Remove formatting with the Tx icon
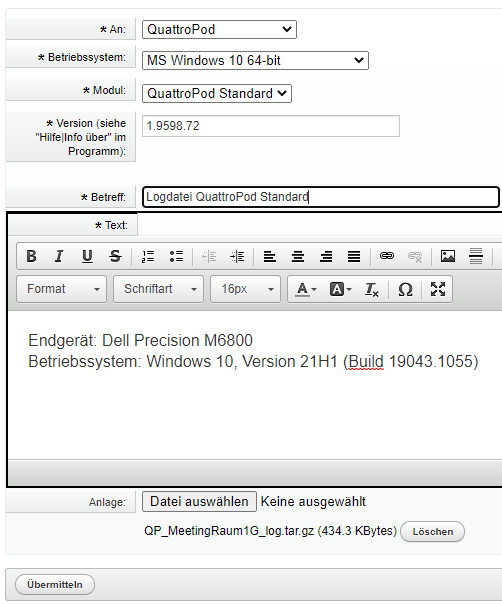The height and width of the screenshot is (604, 502). (371, 289)
